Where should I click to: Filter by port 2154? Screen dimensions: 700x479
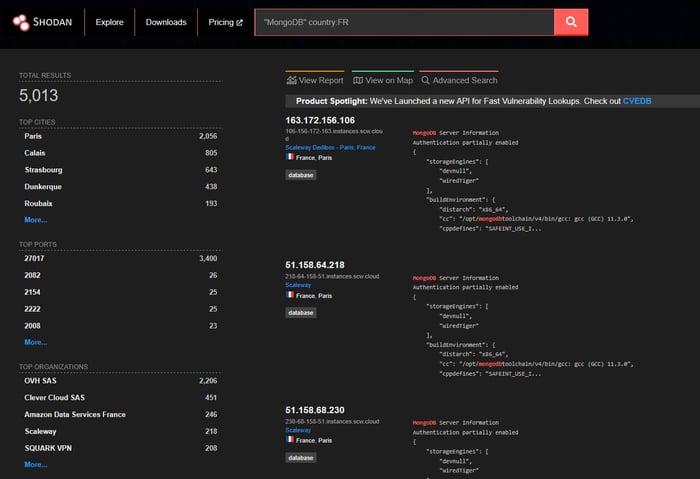[32, 292]
